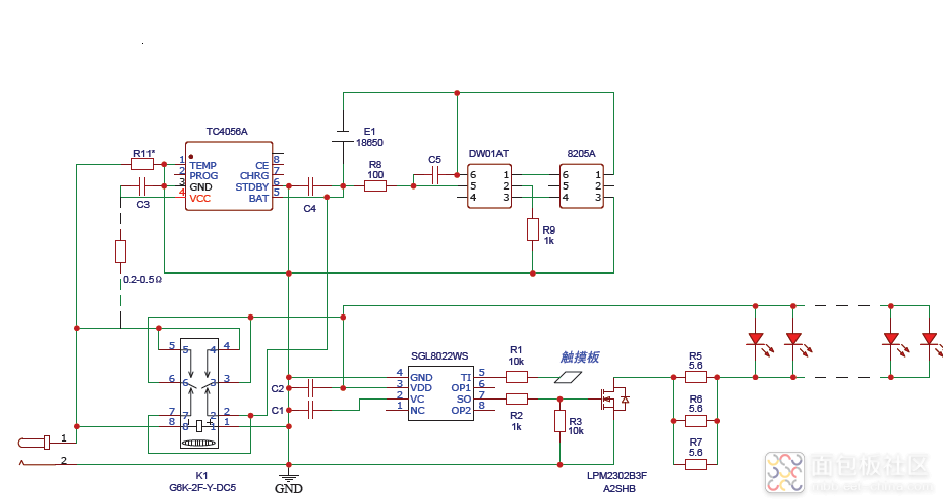Select the C2 capacitor label
This screenshot has height=504, width=943.
pos(277,389)
